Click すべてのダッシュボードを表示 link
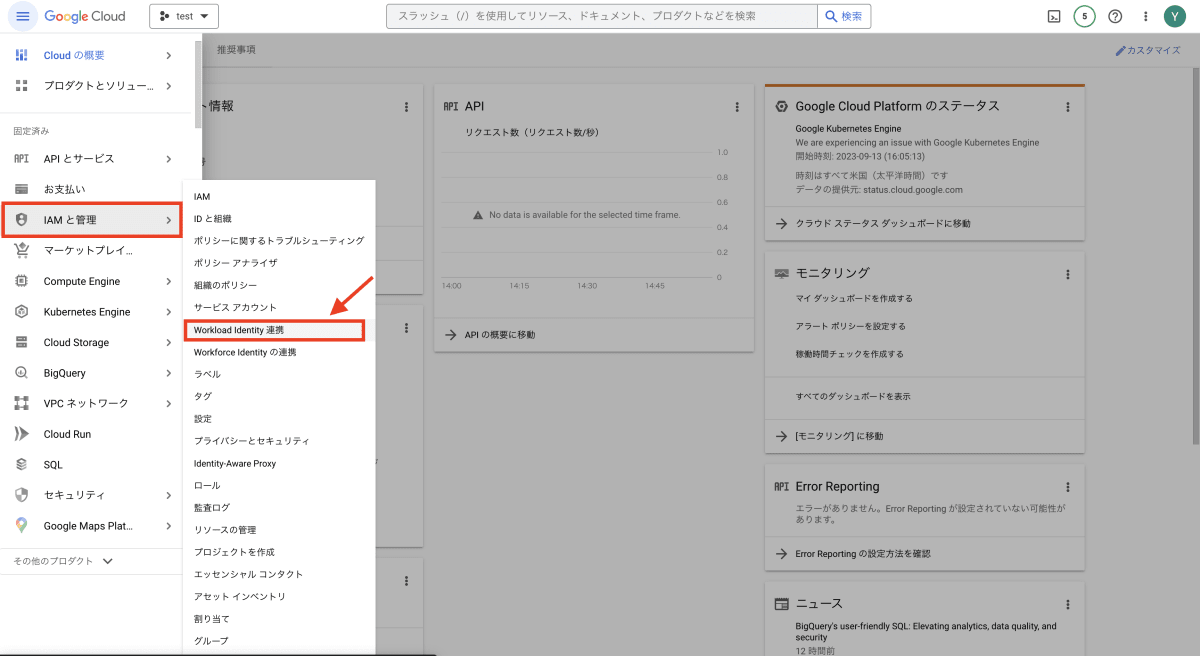 [x=852, y=396]
